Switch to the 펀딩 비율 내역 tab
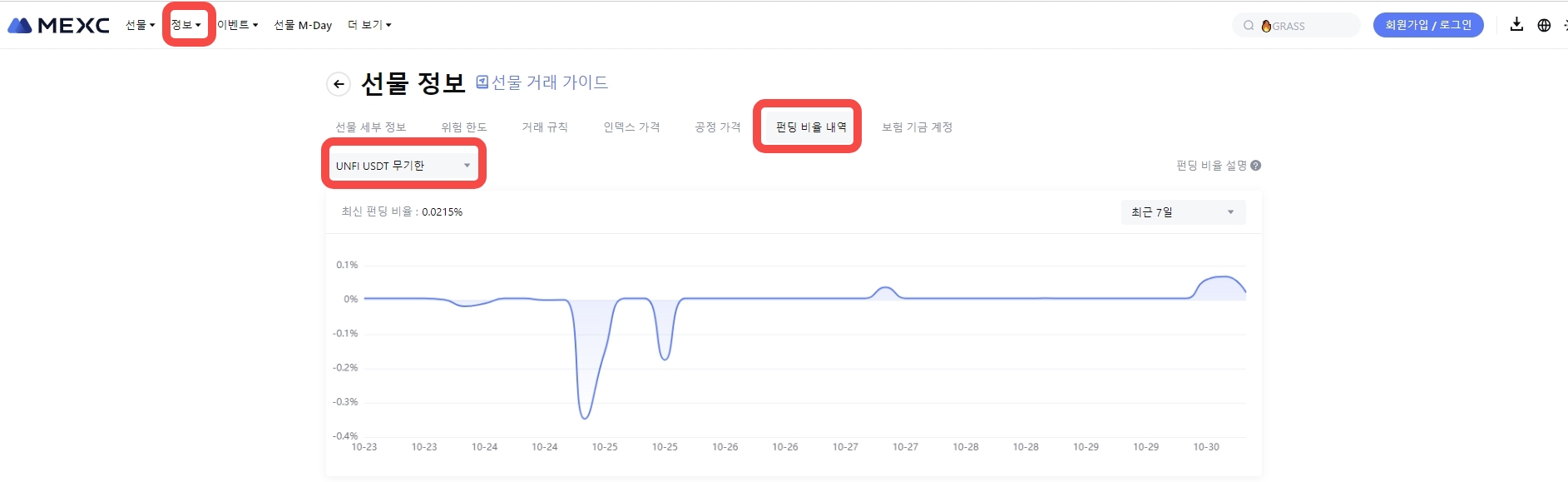 [x=810, y=127]
